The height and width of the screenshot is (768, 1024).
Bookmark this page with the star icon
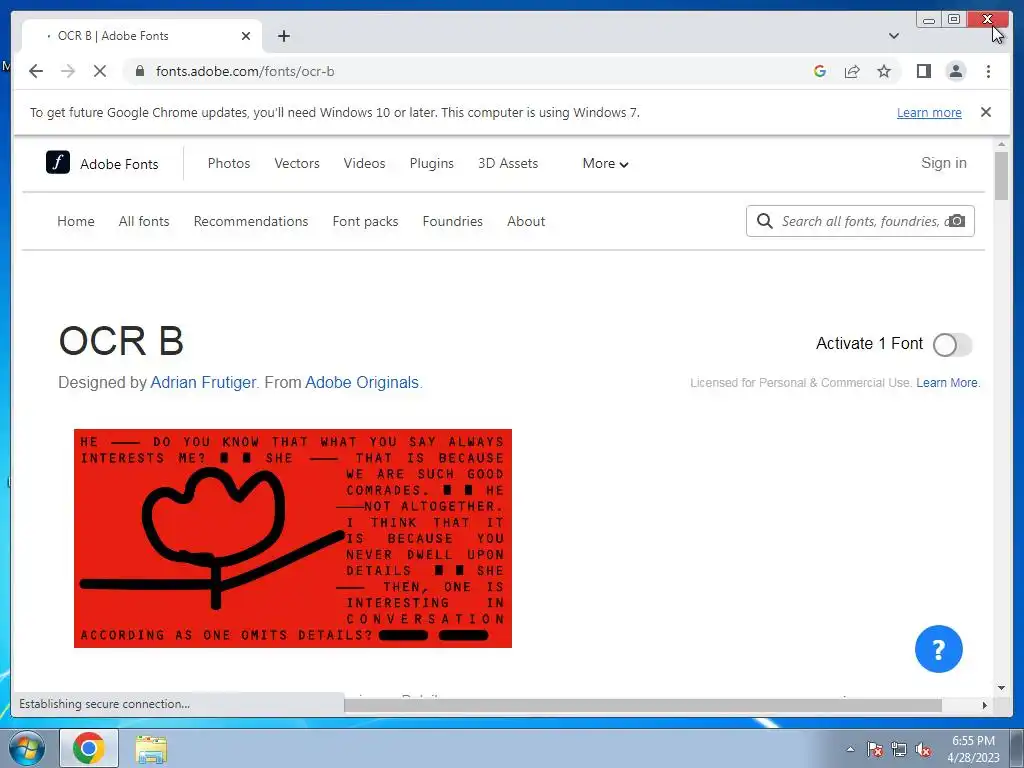click(x=884, y=71)
